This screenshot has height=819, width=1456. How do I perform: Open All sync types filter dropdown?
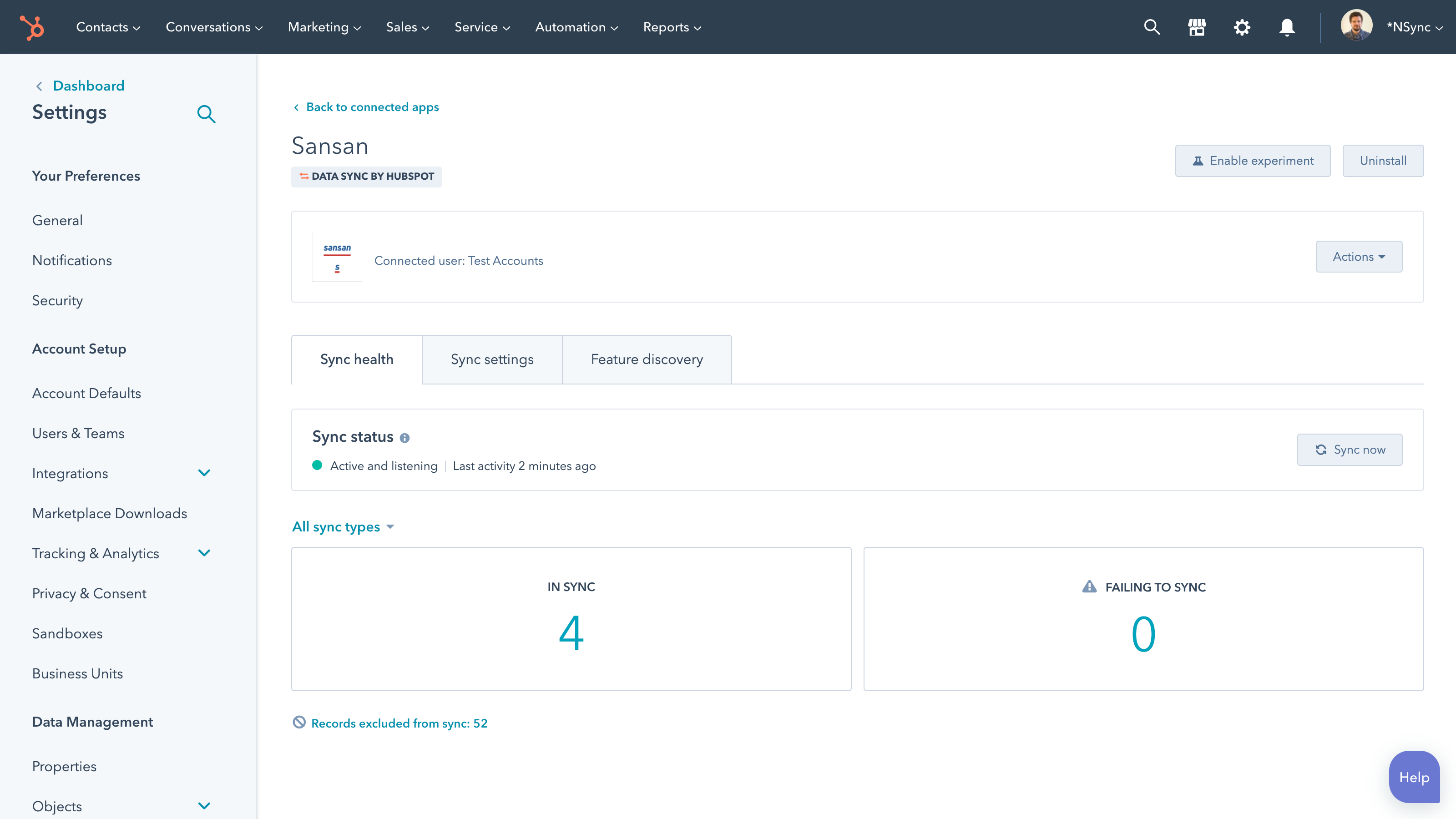(343, 527)
